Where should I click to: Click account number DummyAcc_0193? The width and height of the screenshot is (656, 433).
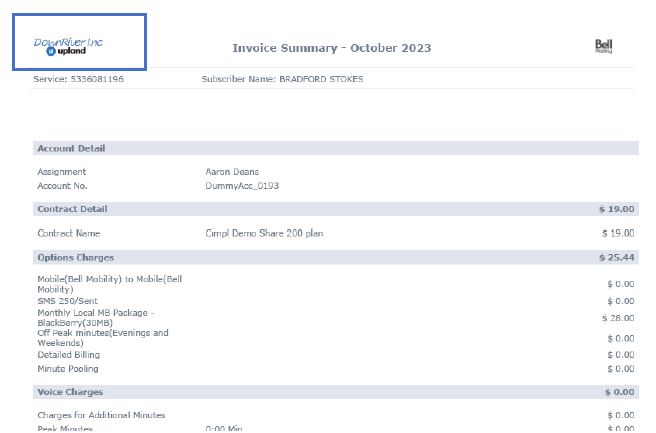(242, 185)
